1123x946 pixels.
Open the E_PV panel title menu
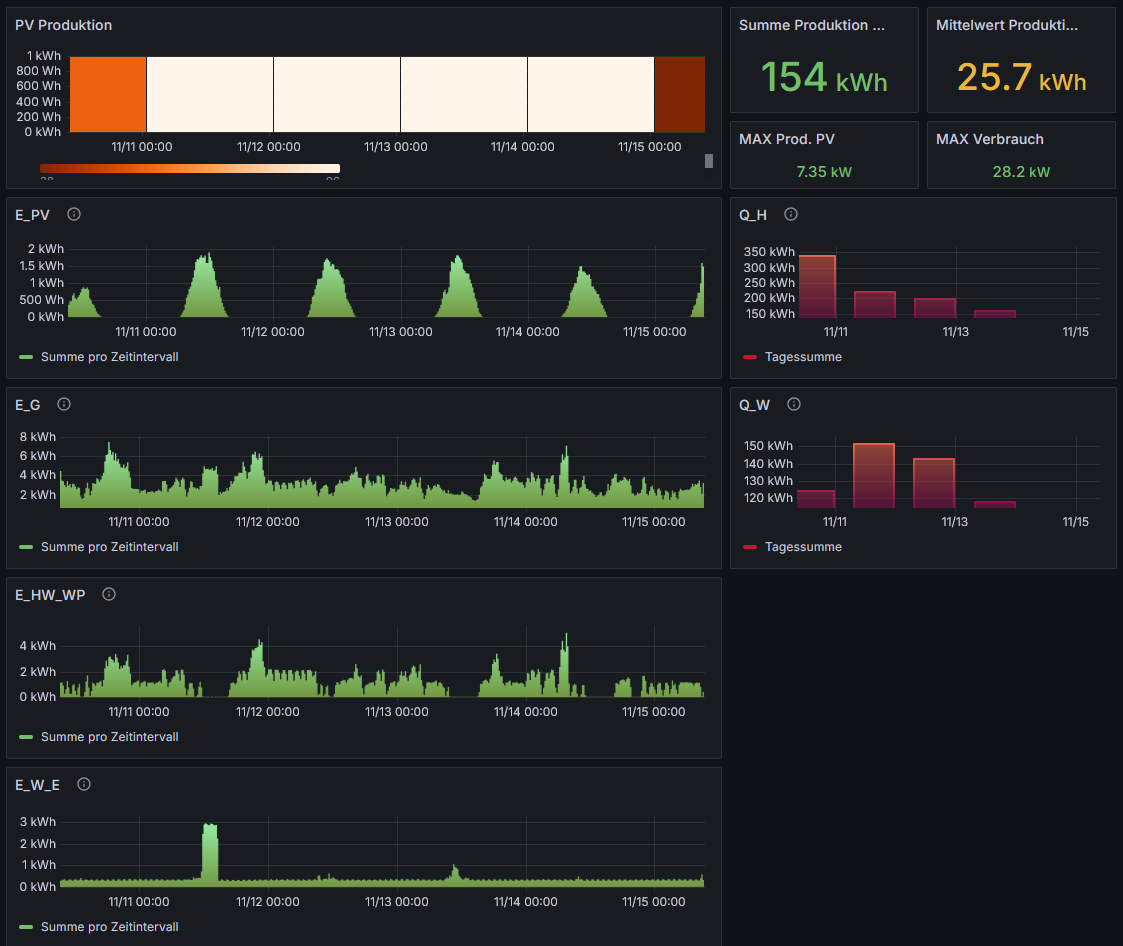coord(32,215)
